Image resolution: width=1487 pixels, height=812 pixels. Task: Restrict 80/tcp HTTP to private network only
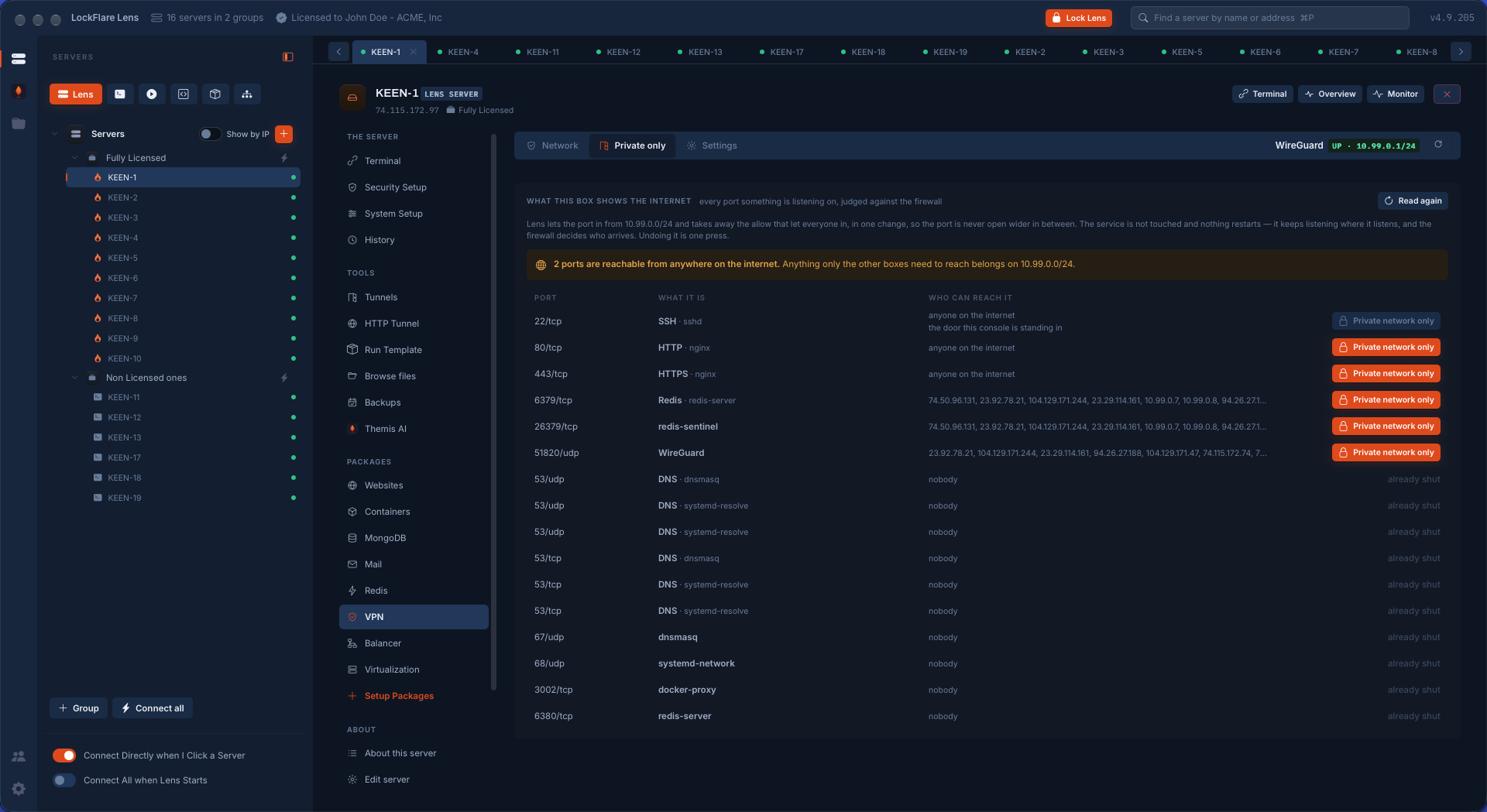click(x=1386, y=348)
